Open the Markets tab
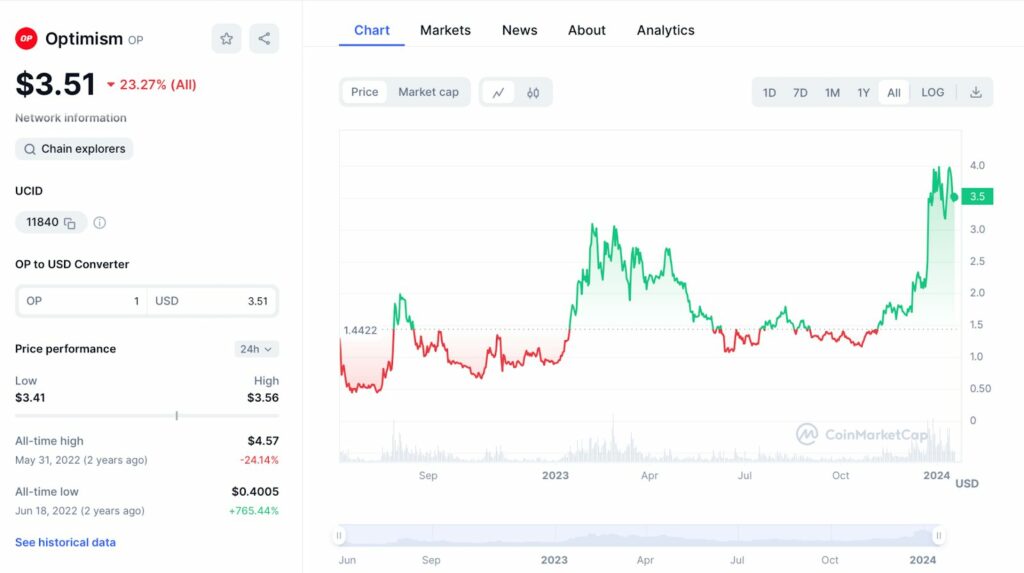The height and width of the screenshot is (573, 1024). click(445, 30)
